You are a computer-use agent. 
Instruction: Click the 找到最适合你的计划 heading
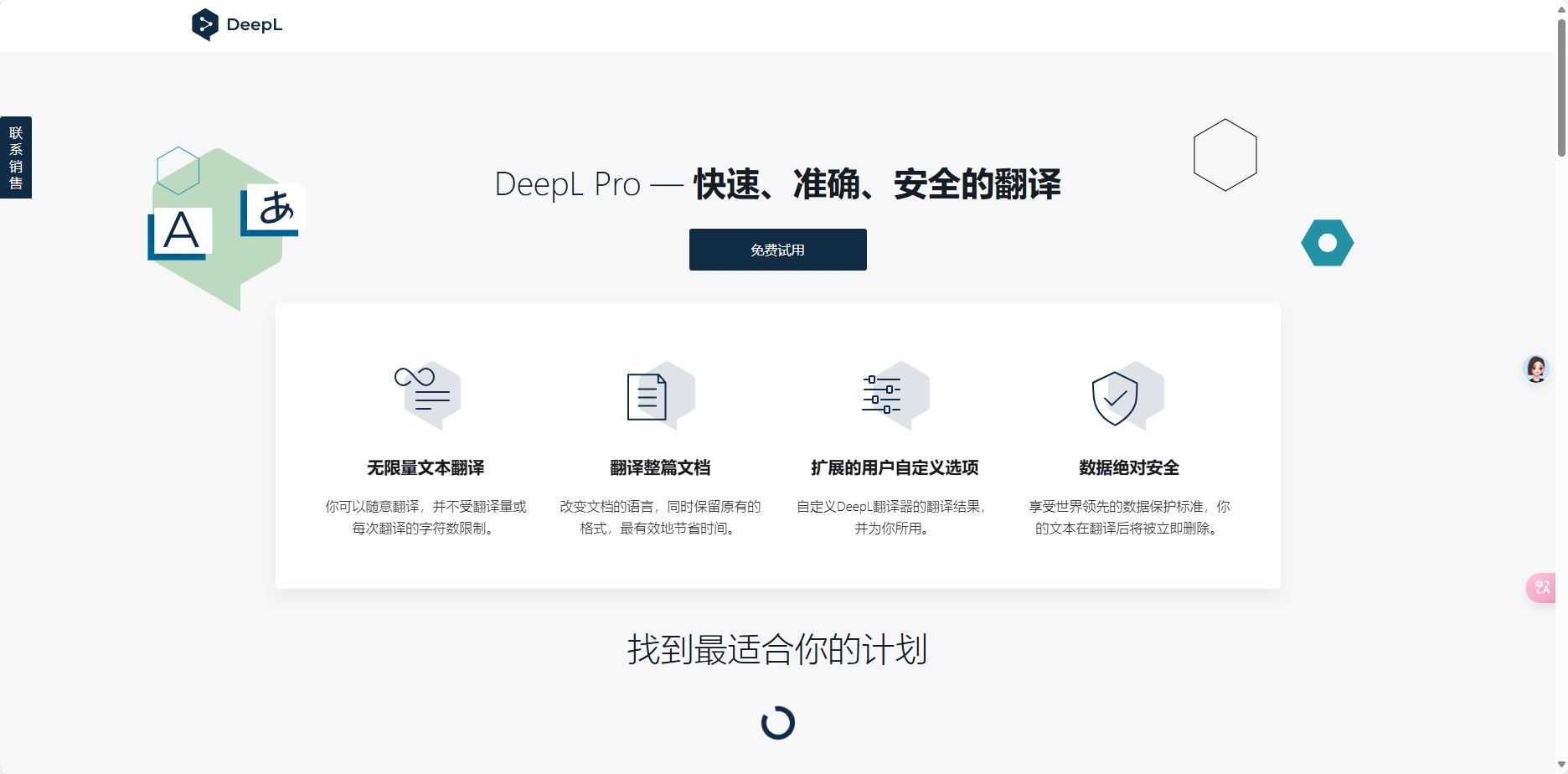coord(777,648)
